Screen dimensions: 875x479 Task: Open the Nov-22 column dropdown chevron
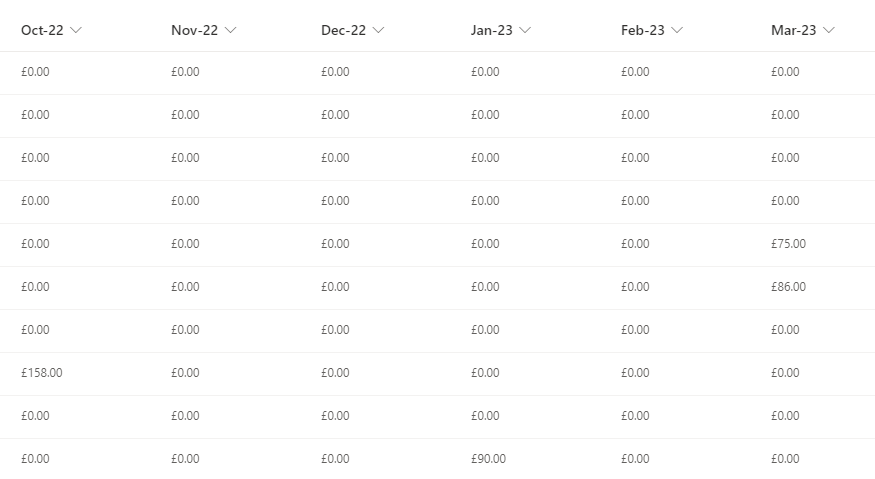230,30
